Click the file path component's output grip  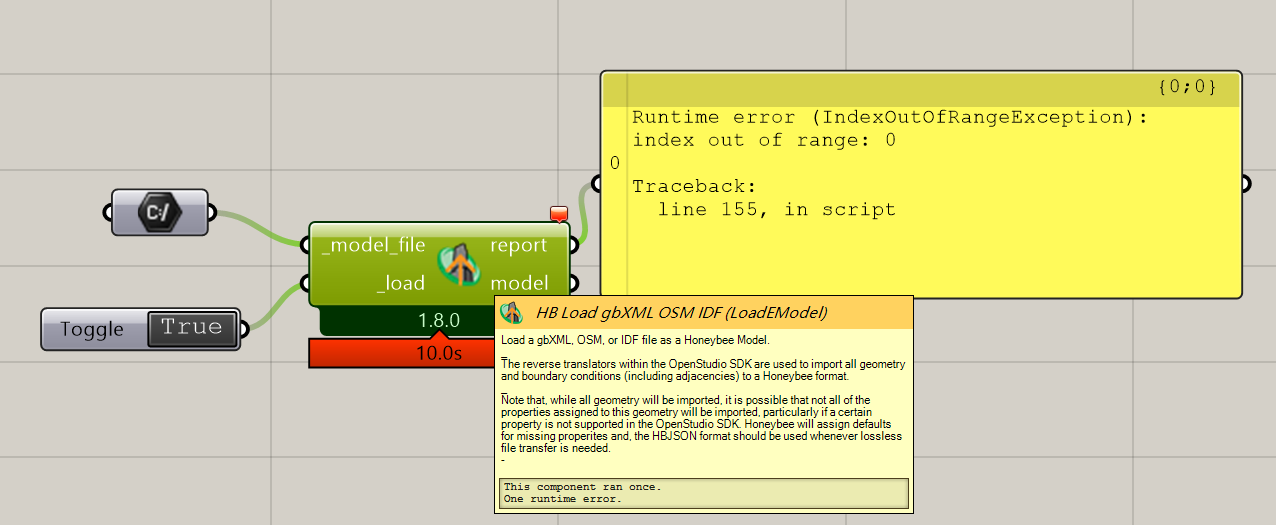[210, 212]
